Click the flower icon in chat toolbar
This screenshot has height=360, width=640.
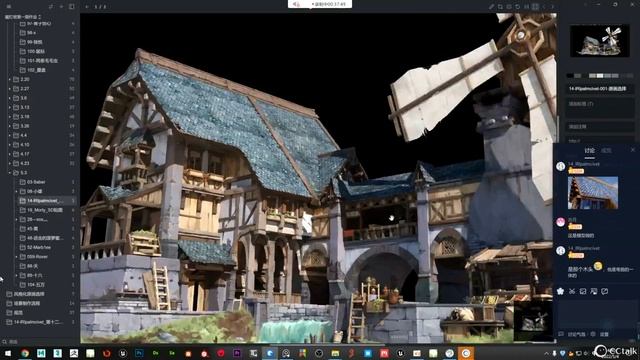pyautogui.click(x=560, y=291)
